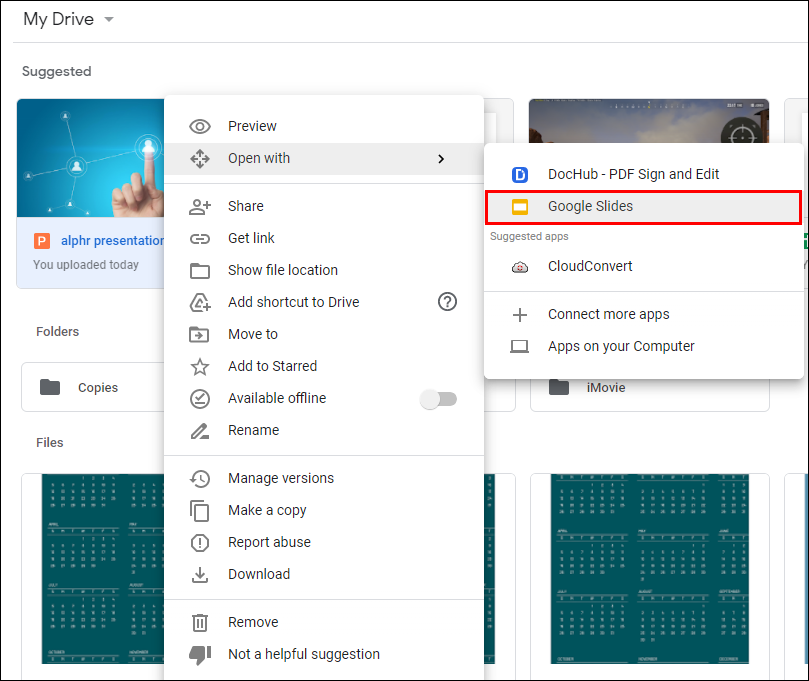
Task: Click the Manage versions clock icon
Action: coord(200,478)
